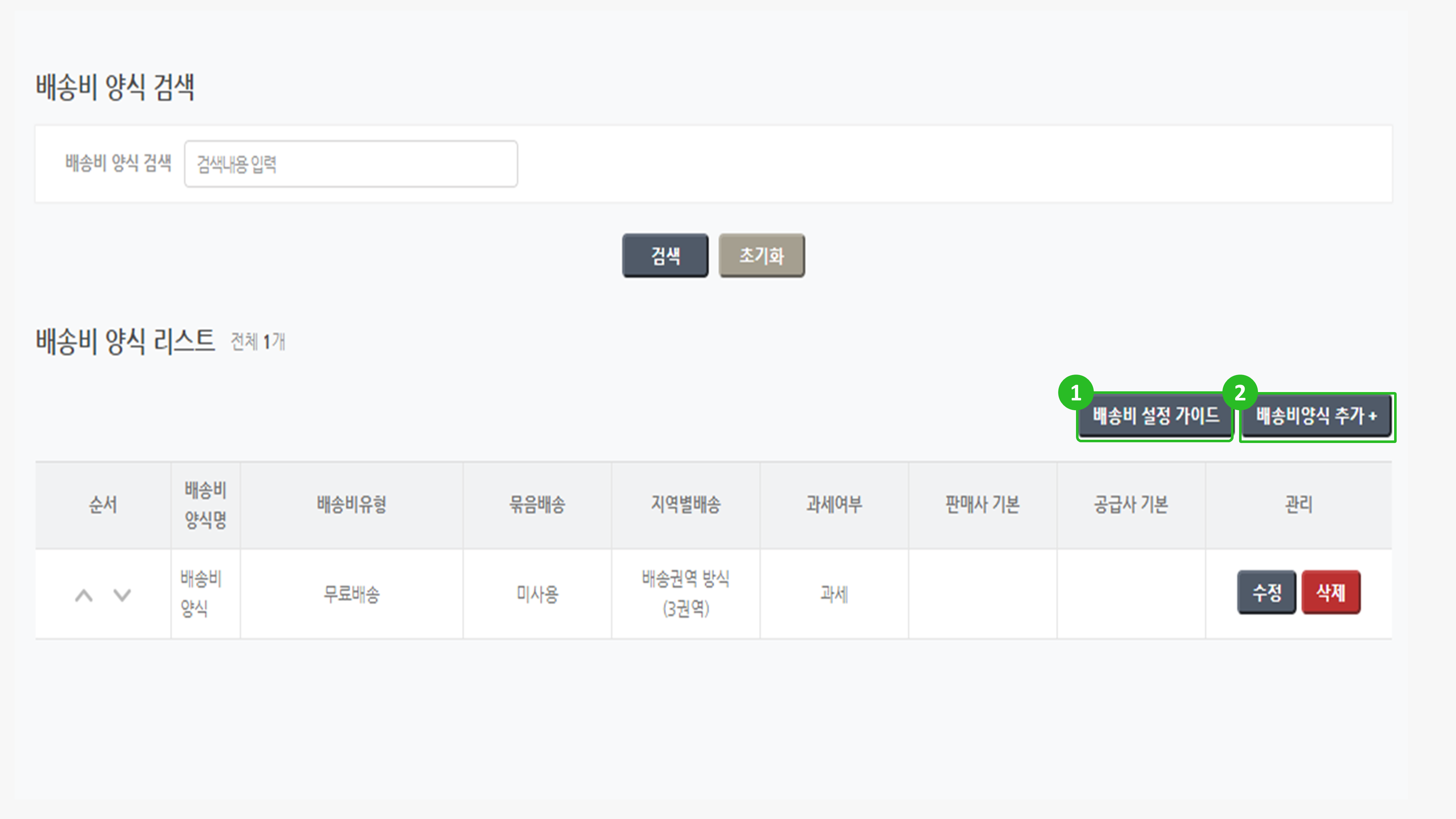Focus the 검색내용 입력 search field
Screen dimensions: 1456x819
pyautogui.click(x=351, y=164)
